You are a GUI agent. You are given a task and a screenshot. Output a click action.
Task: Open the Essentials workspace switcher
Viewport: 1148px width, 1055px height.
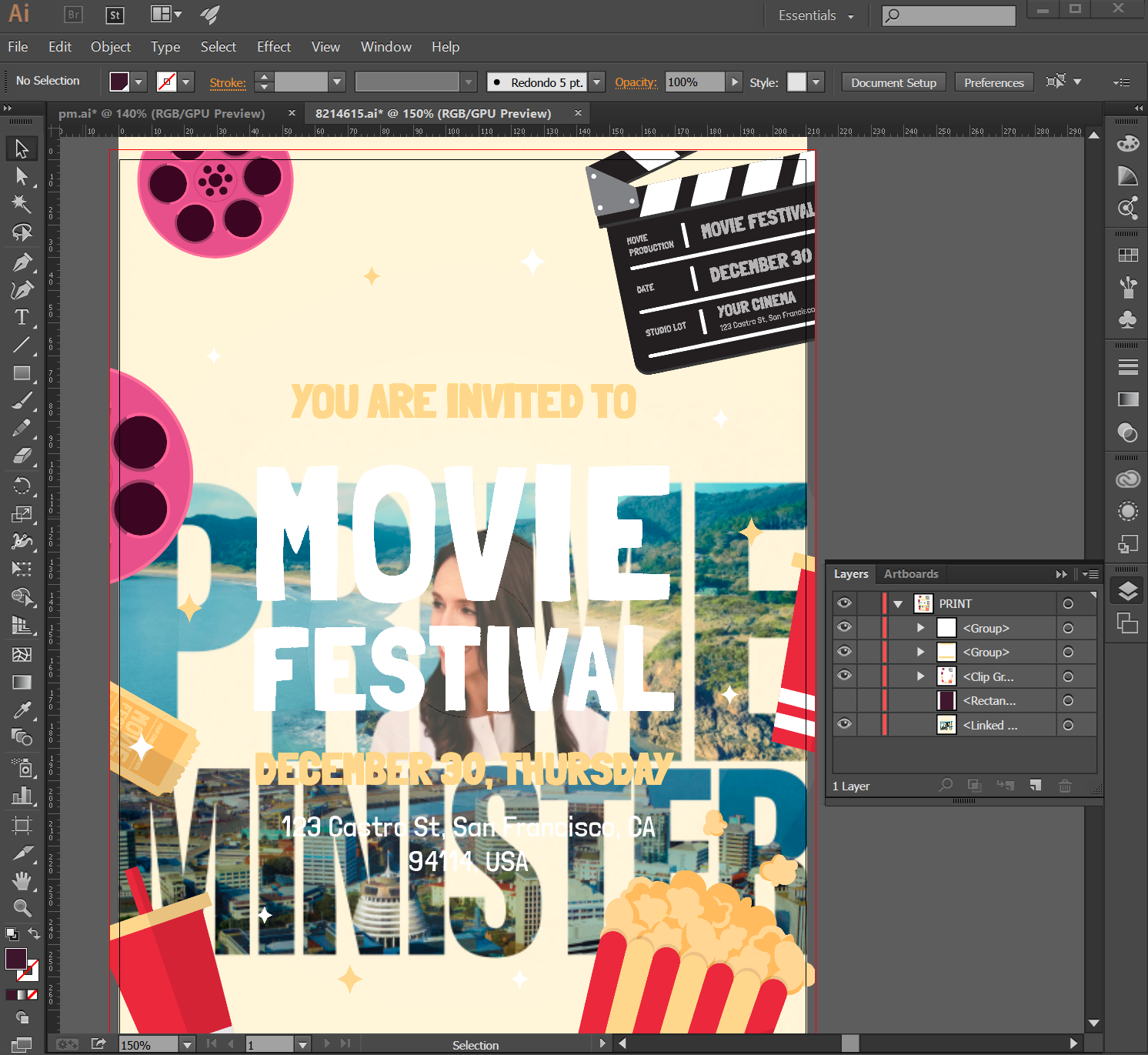click(816, 15)
